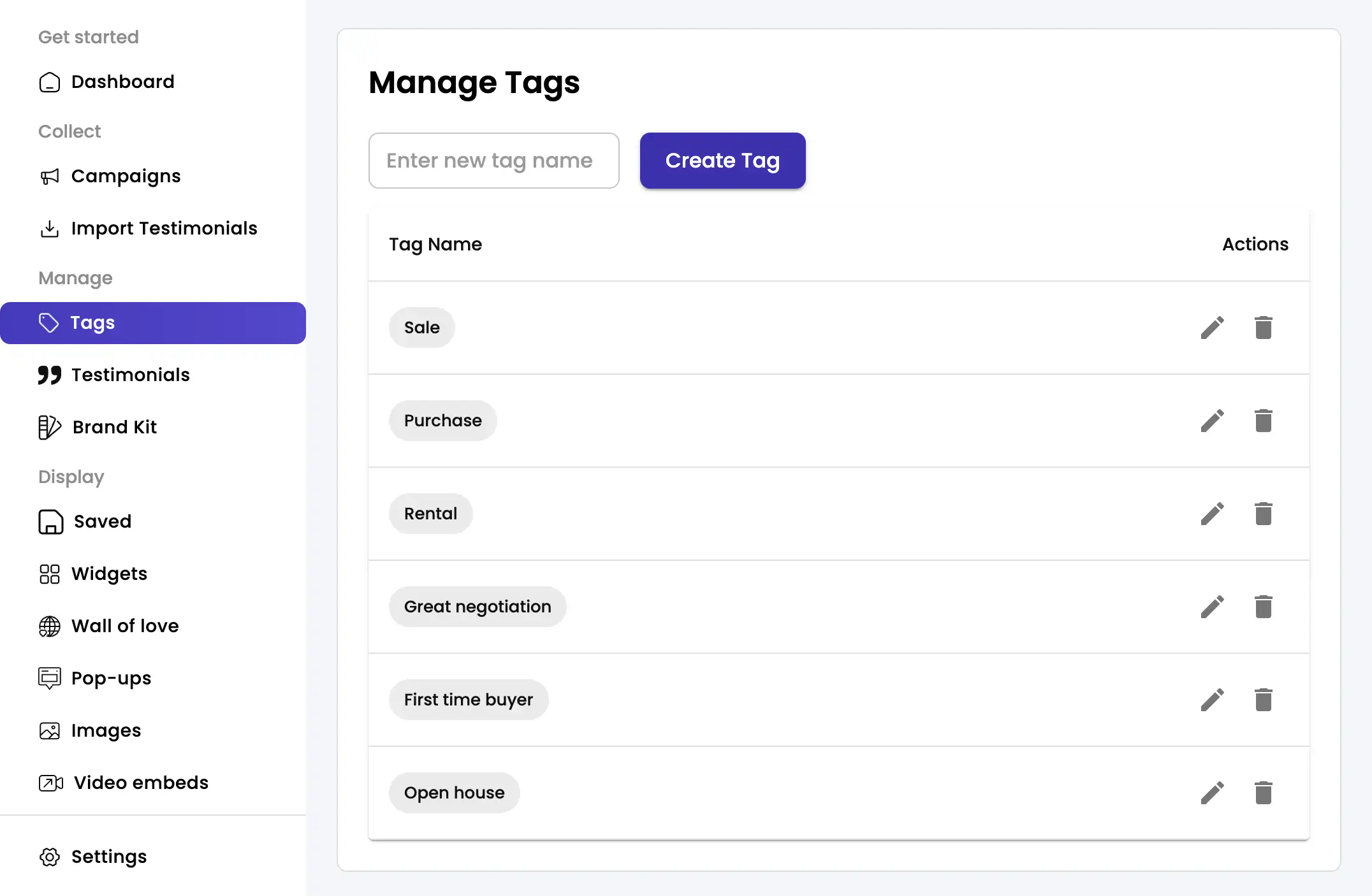Select the Testimonials quote icon
Image resolution: width=1372 pixels, height=896 pixels.
tap(50, 375)
